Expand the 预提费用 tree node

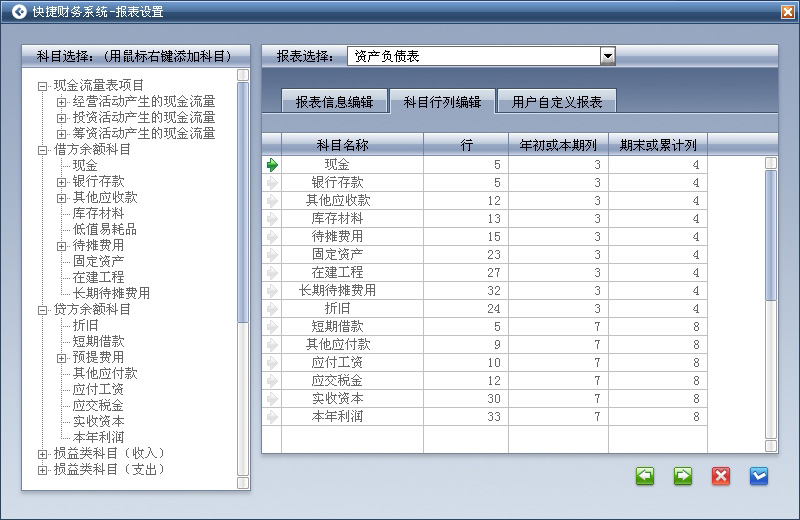point(62,358)
